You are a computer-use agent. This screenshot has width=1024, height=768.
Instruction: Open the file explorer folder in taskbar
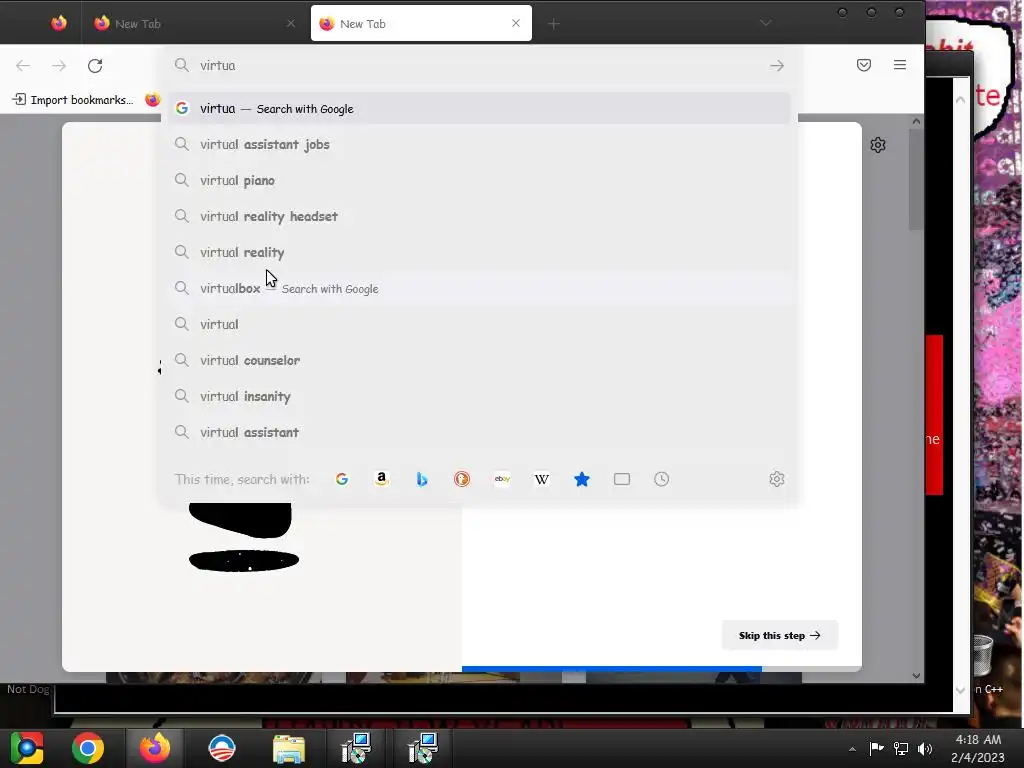(x=289, y=749)
